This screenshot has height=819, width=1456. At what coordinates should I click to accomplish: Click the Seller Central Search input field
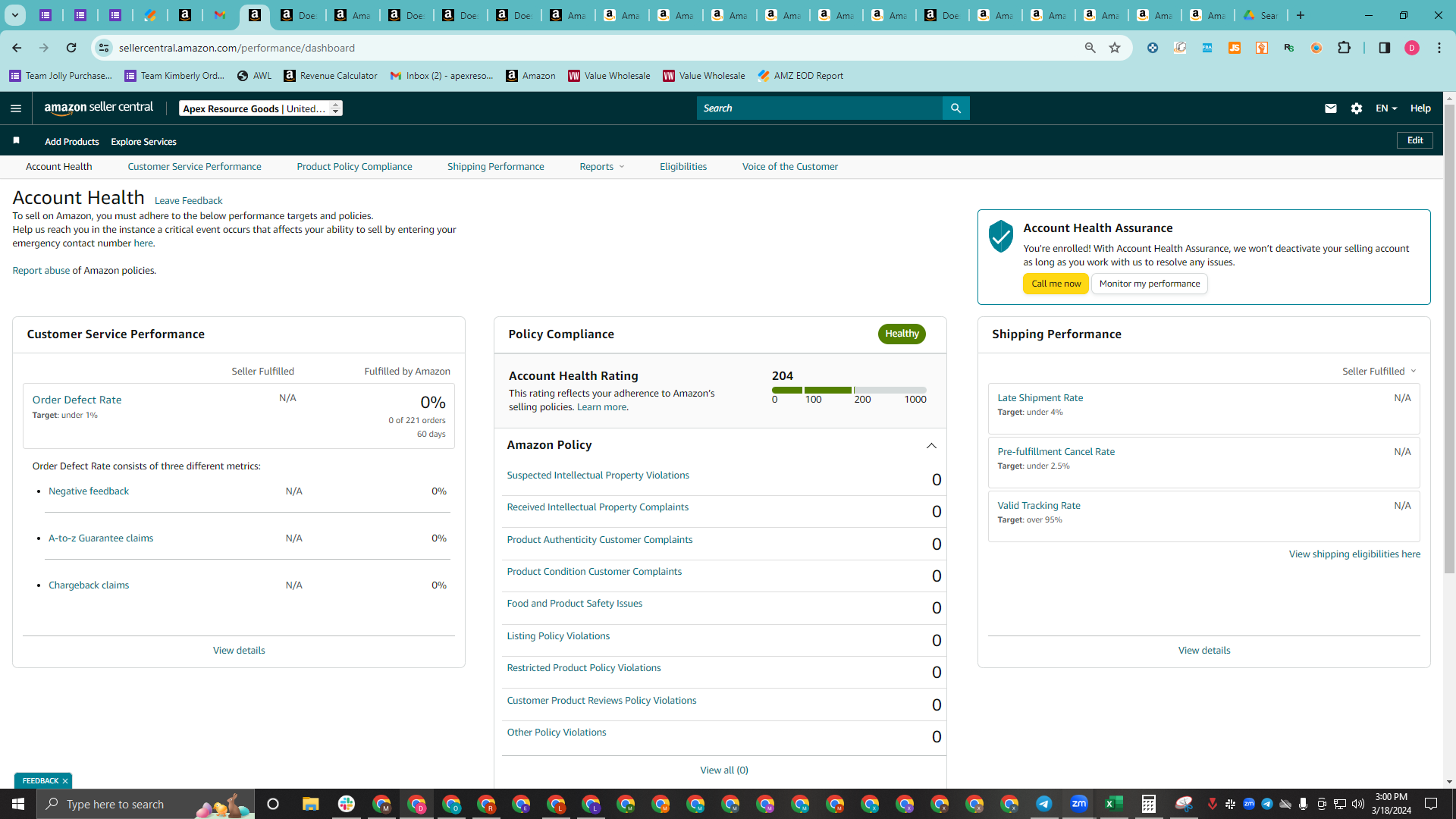(x=820, y=108)
